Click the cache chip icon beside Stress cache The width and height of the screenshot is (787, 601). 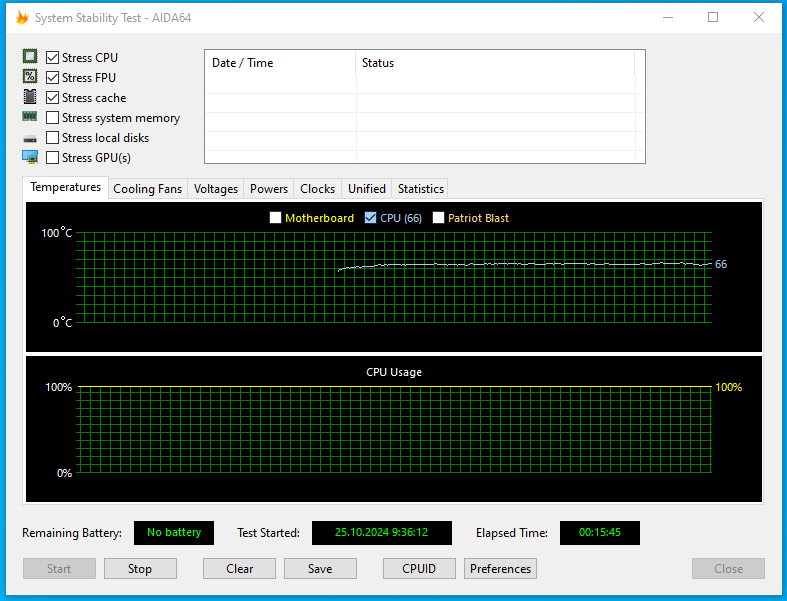pyautogui.click(x=30, y=96)
